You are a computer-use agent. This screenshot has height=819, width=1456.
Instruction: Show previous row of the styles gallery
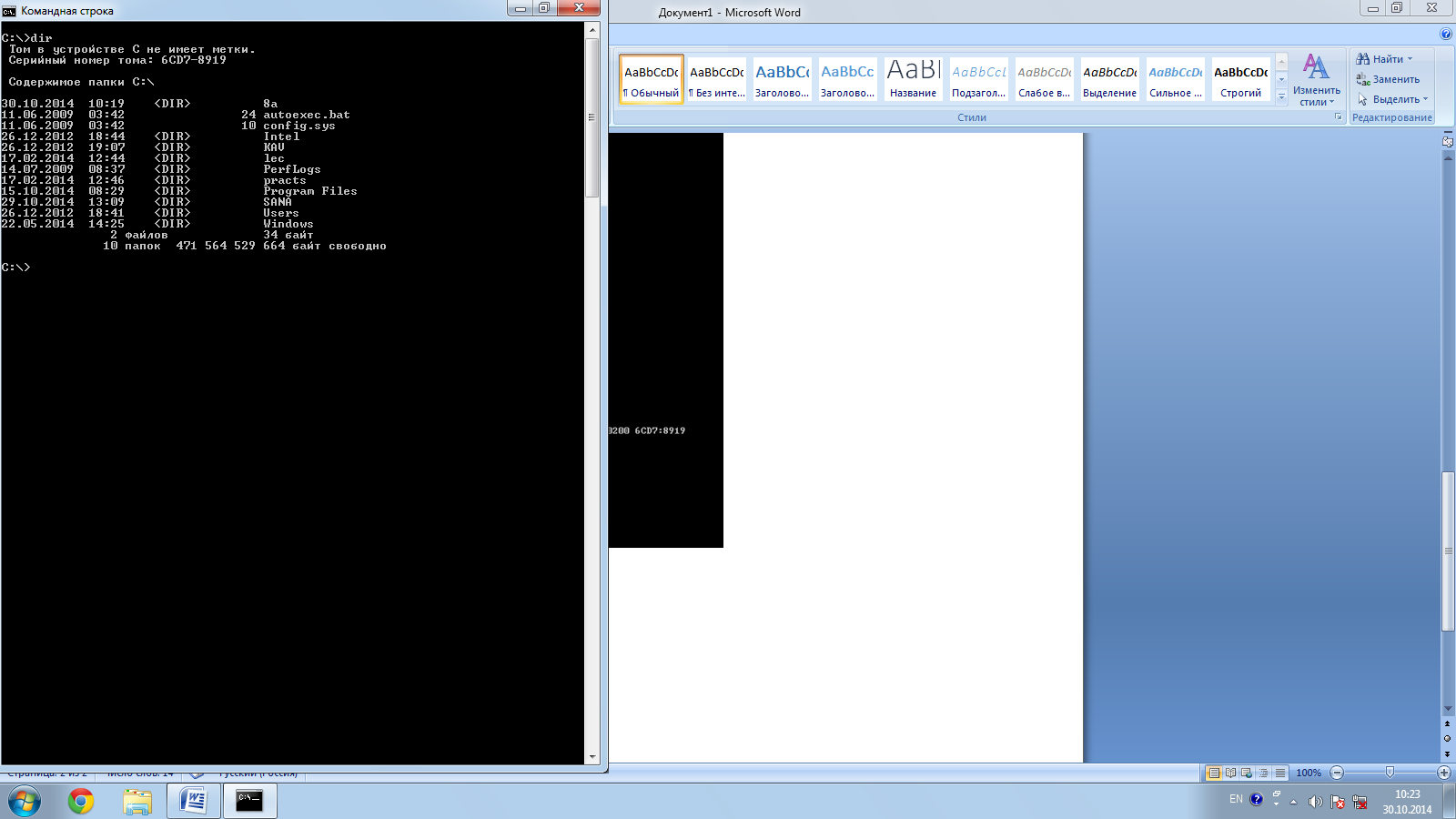pyautogui.click(x=1281, y=63)
